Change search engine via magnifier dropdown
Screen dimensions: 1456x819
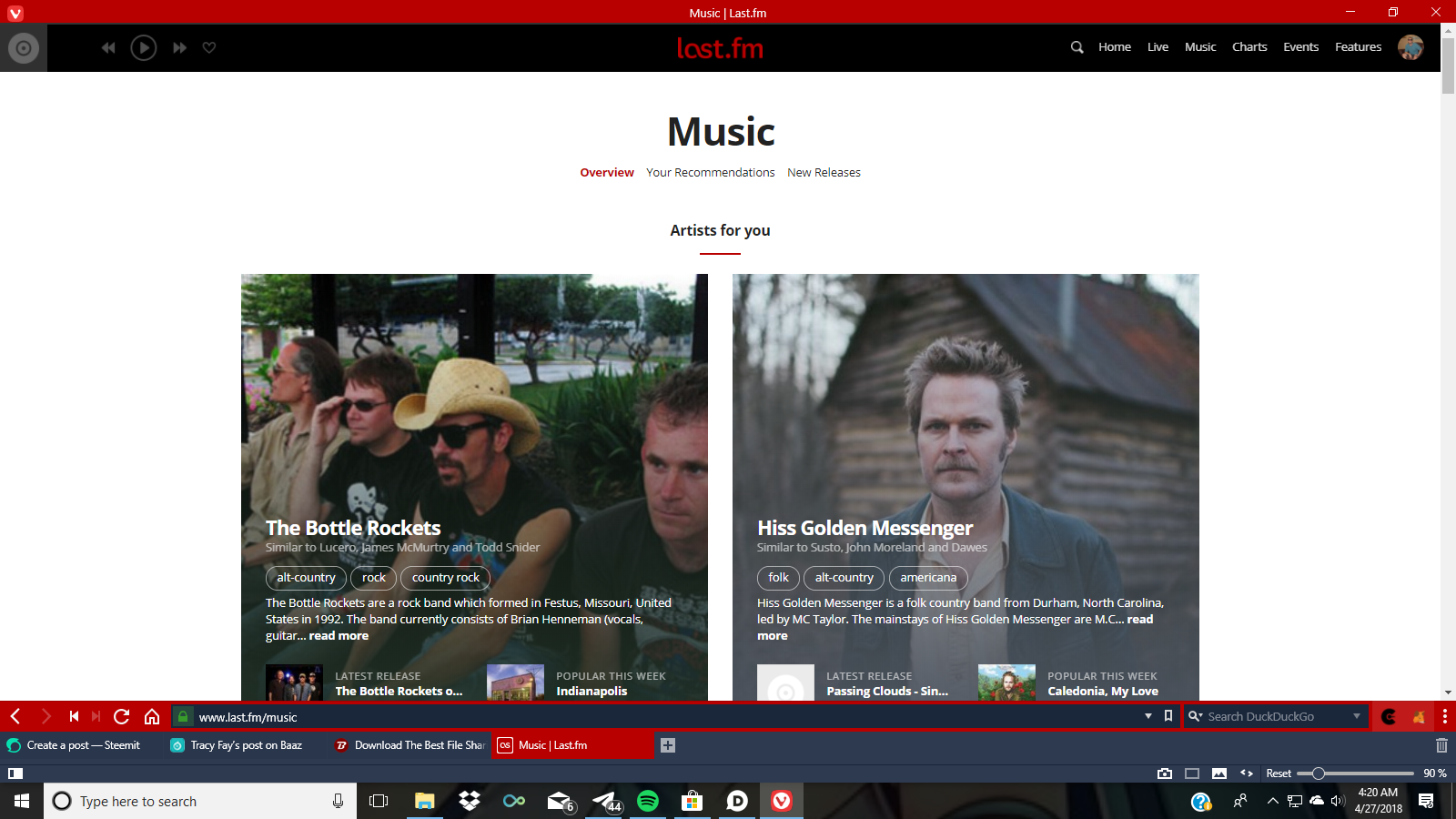(x=1196, y=717)
